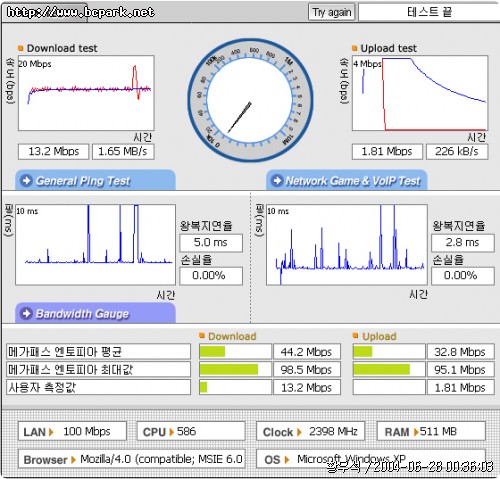Viewport: 500px width, 479px height.
Task: Click the orange arrow next to Clock
Action: [299, 432]
